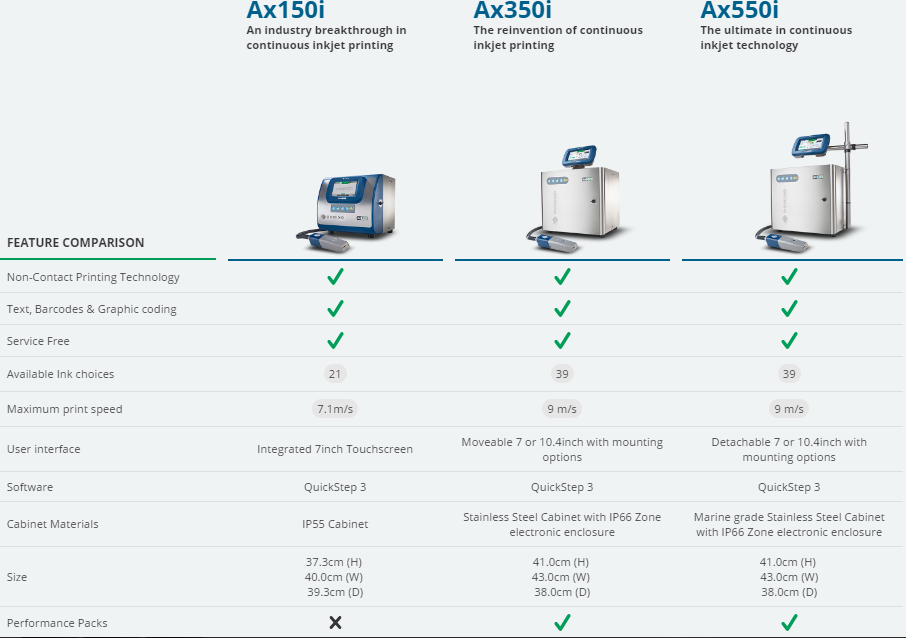Click the Cabinet Materials row label
Image resolution: width=906 pixels, height=638 pixels.
[52, 524]
